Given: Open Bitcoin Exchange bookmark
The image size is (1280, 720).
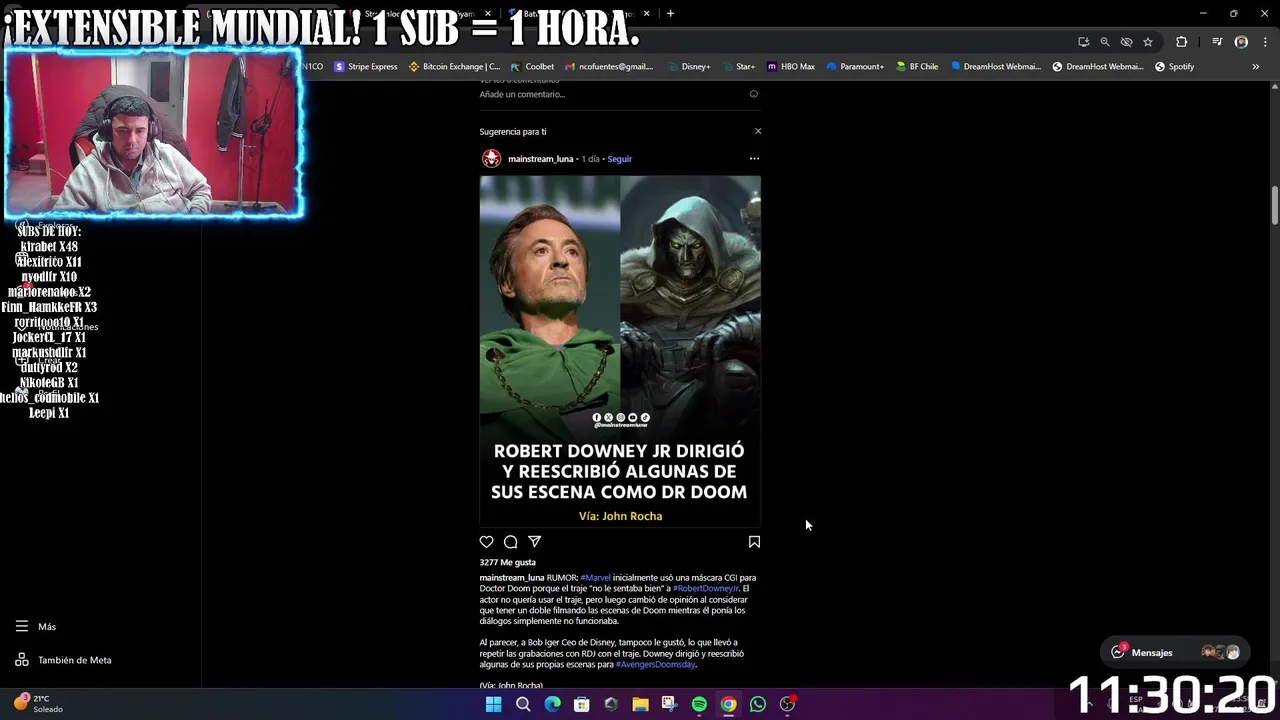Looking at the screenshot, I should 454,67.
